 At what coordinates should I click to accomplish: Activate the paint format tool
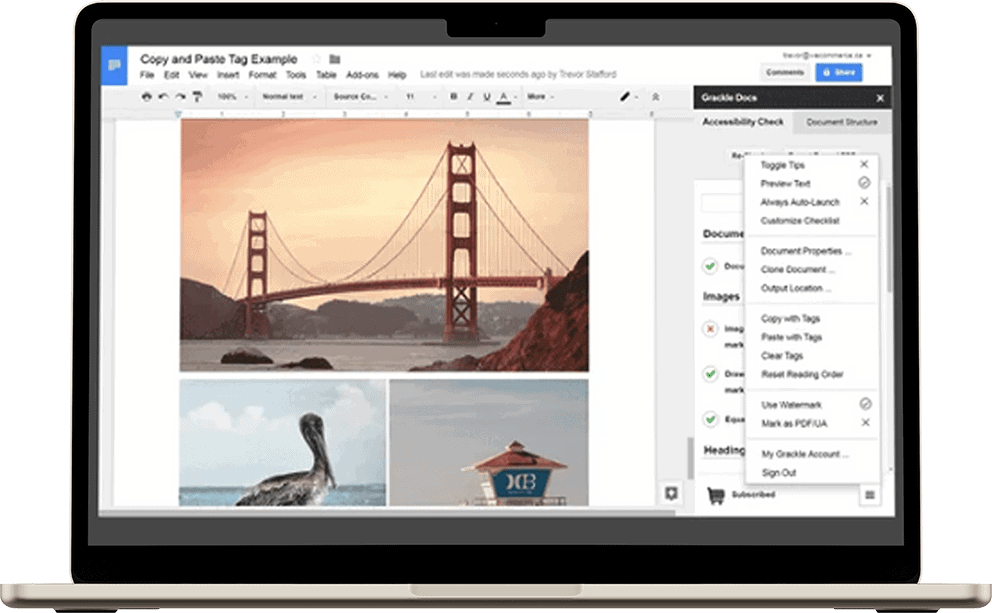click(x=197, y=97)
